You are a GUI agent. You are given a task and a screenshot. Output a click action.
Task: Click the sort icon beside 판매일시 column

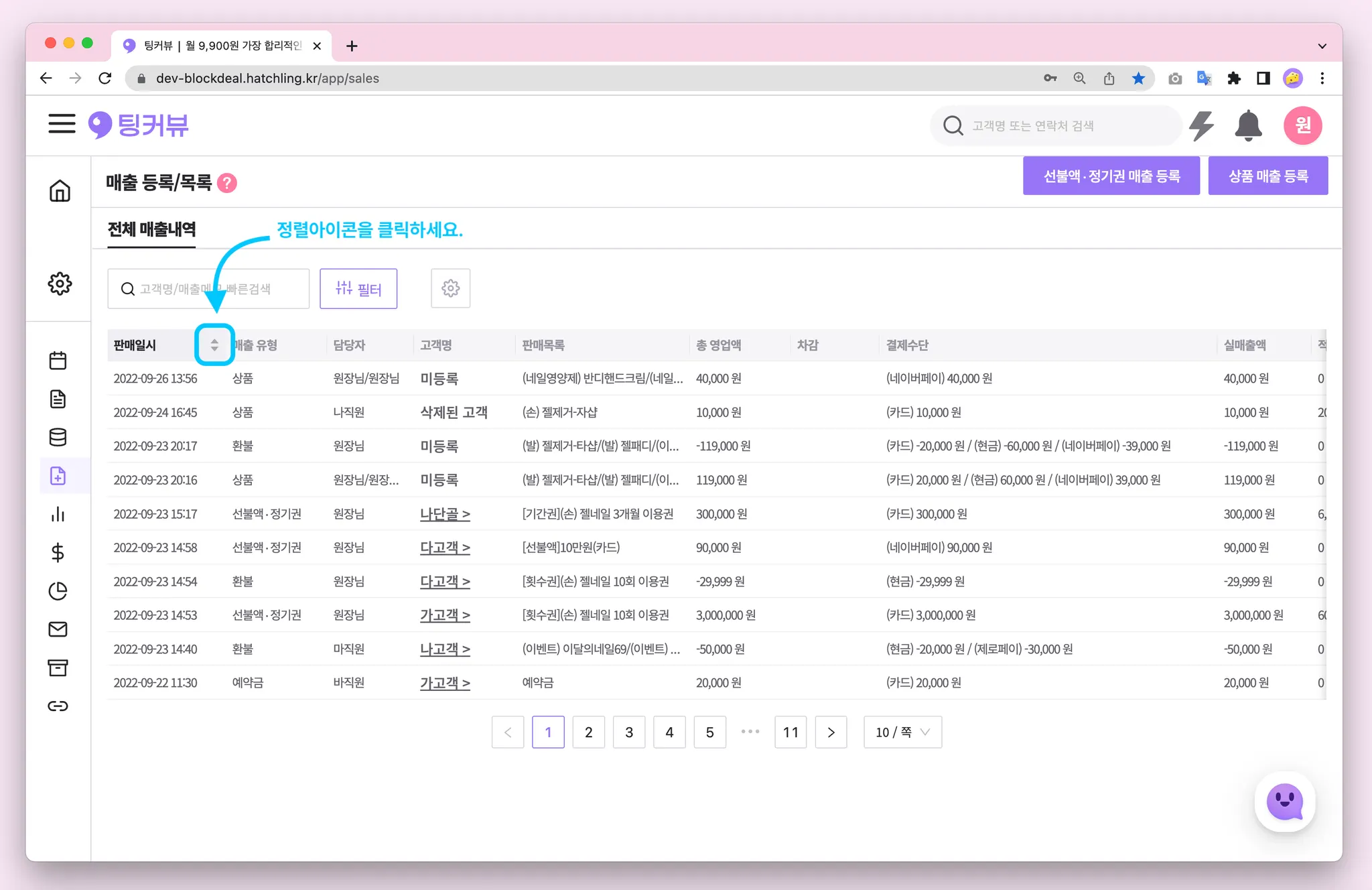coord(214,345)
